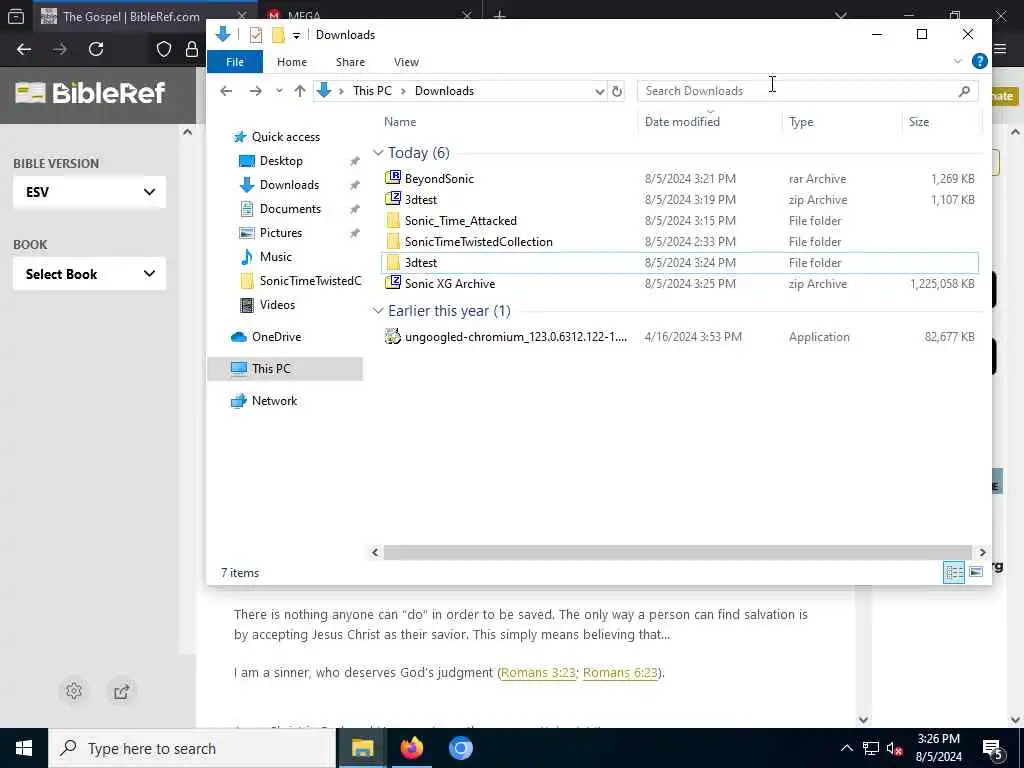Refresh the Downloads folder view
Viewport: 1024px width, 768px height.
(x=616, y=91)
